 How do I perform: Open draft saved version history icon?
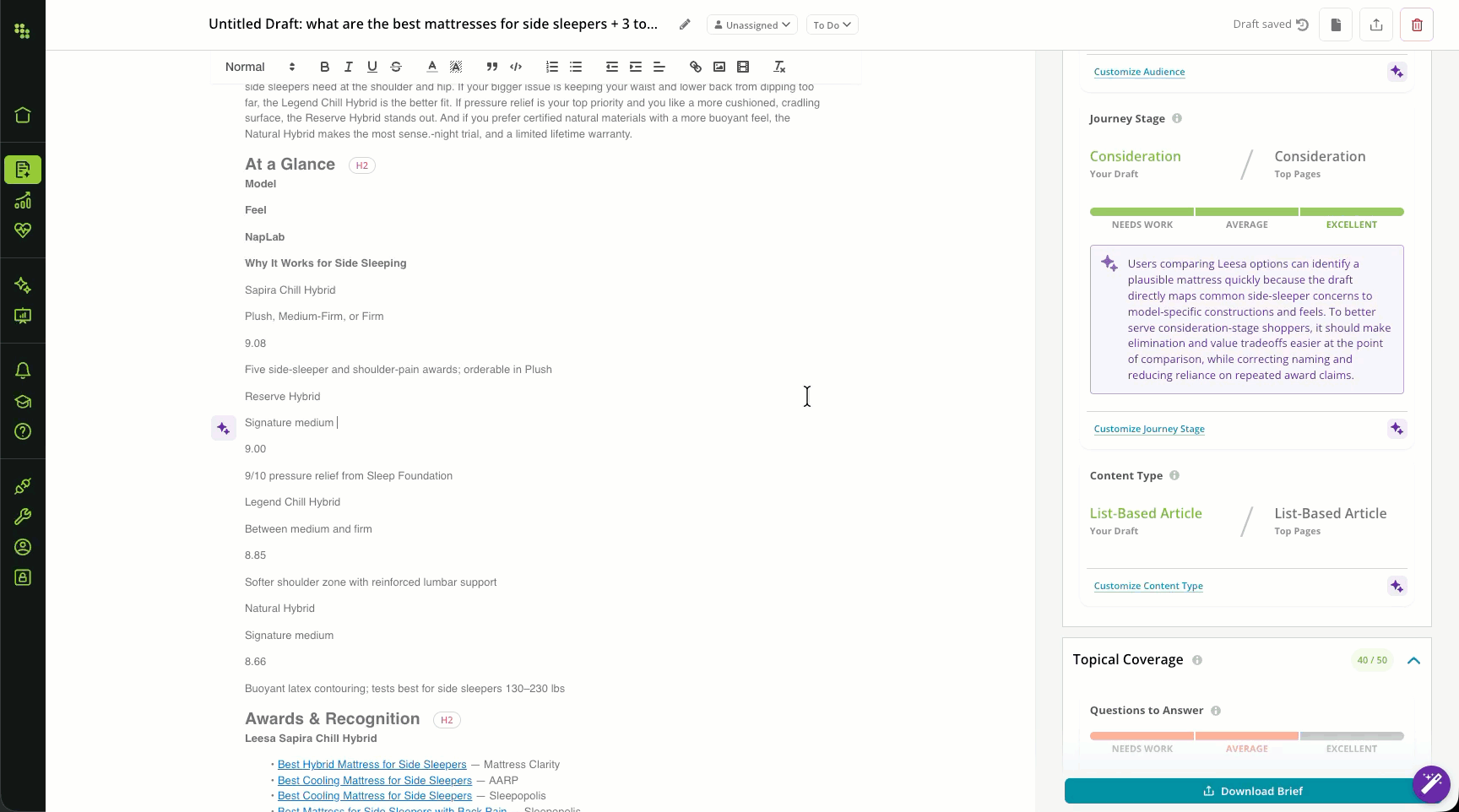1303,24
